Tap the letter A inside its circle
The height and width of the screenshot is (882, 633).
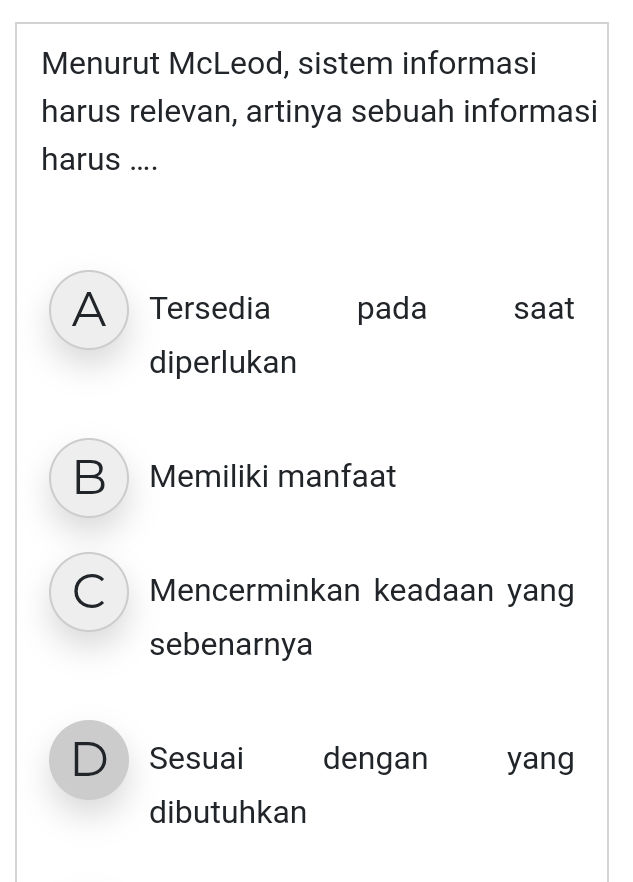tap(89, 310)
